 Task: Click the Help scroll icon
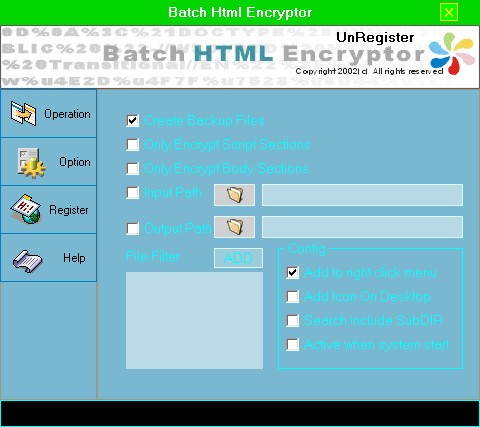click(27, 261)
